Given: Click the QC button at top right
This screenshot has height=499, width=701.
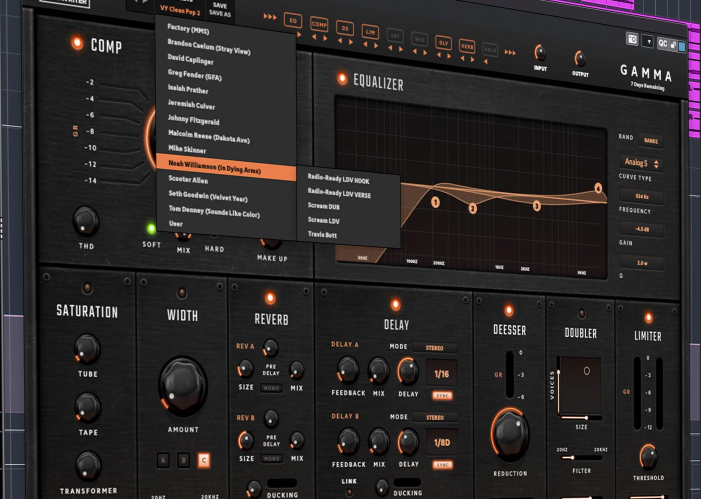Looking at the screenshot, I should click(663, 43).
